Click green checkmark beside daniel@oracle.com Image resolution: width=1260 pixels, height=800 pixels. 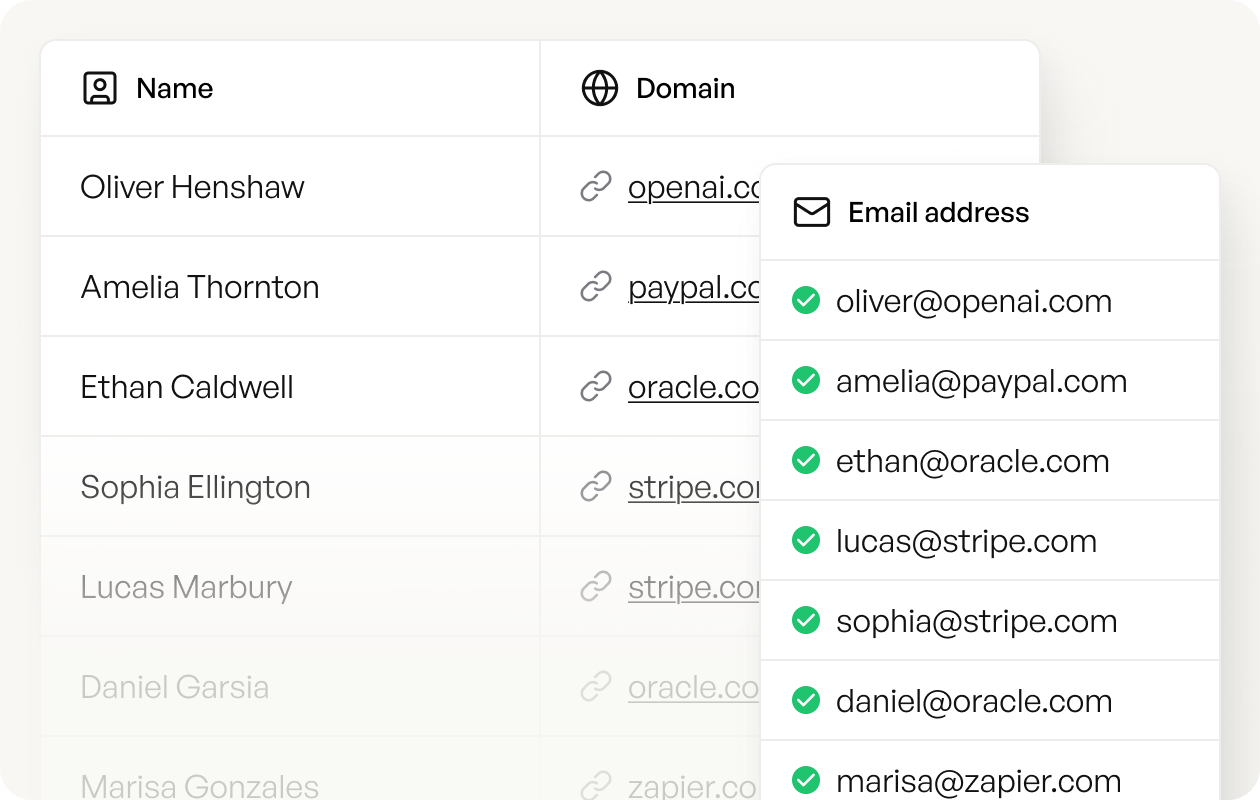click(806, 700)
